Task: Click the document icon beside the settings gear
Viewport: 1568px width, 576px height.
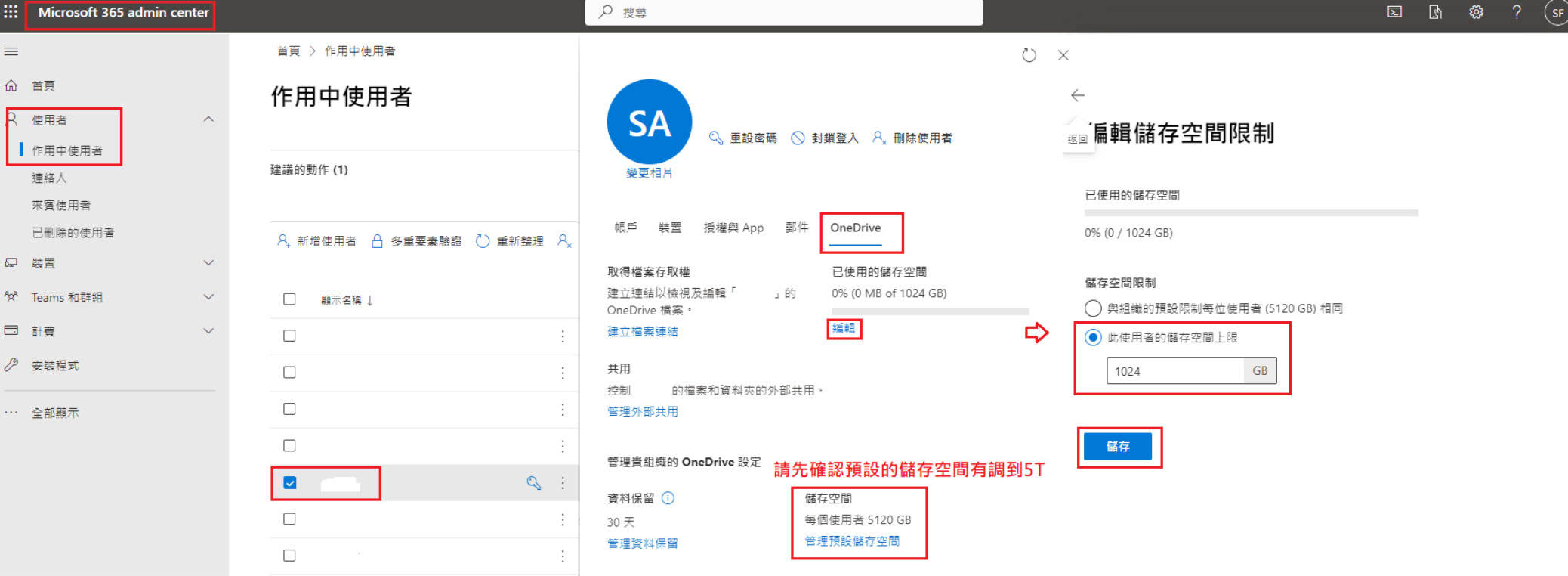Action: click(1435, 12)
